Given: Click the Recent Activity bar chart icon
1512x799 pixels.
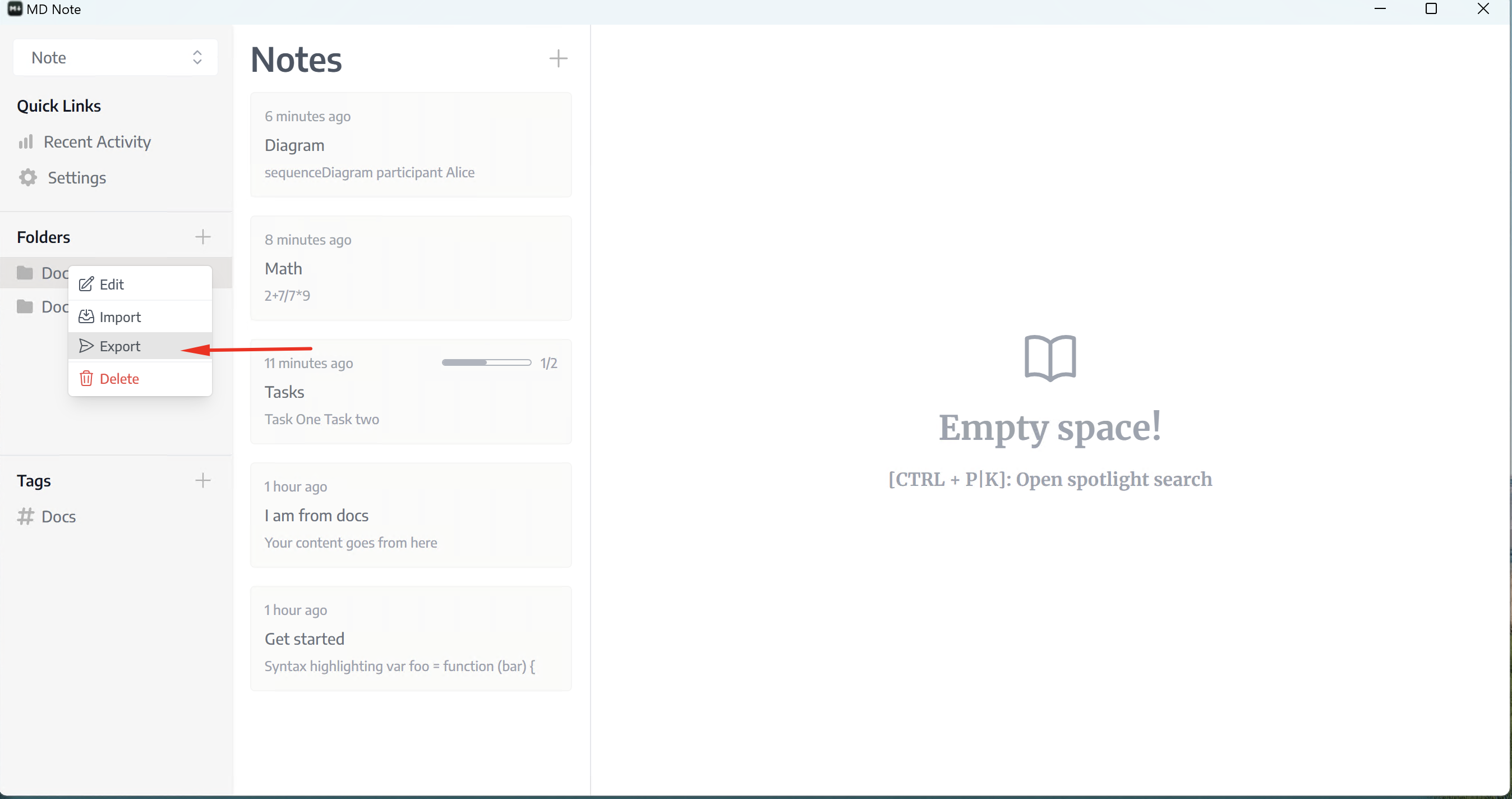Looking at the screenshot, I should coord(25,141).
